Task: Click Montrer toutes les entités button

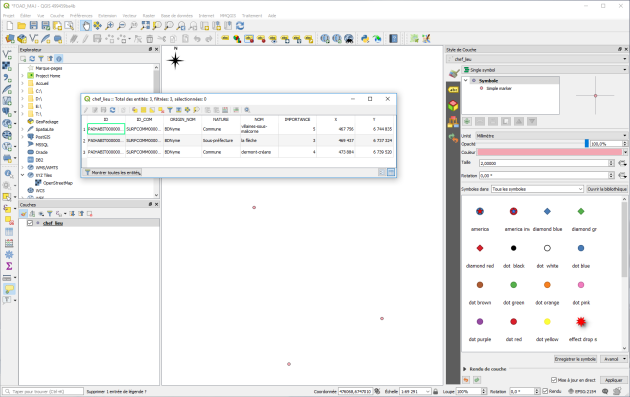Action: 112,172
